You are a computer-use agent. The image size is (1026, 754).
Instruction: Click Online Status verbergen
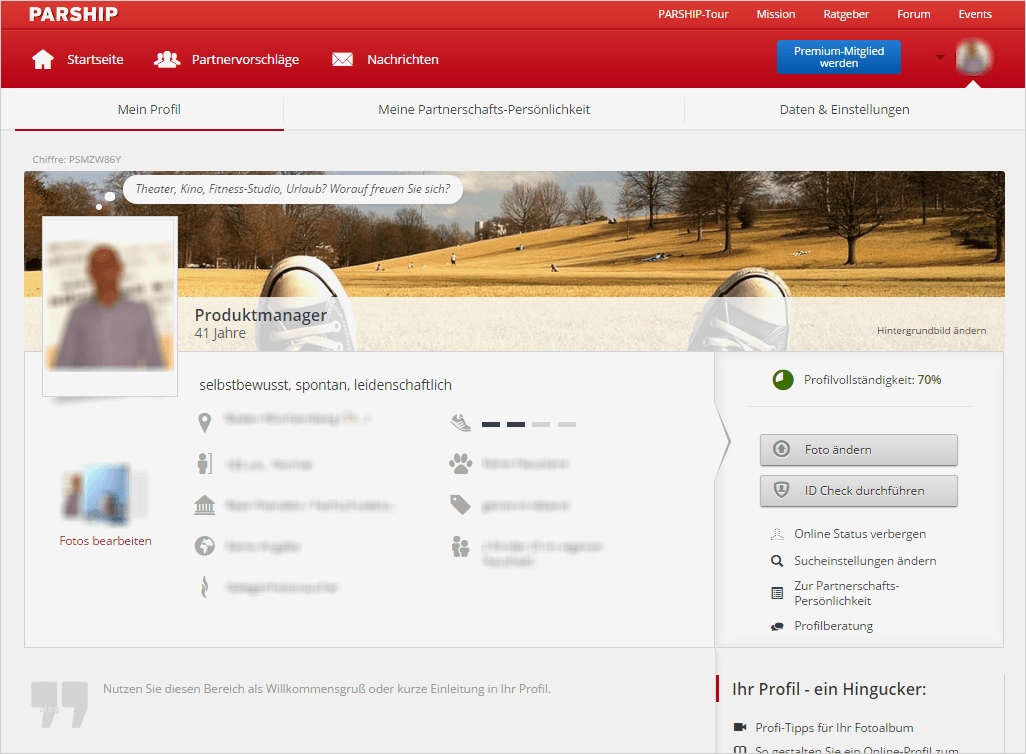tap(860, 534)
